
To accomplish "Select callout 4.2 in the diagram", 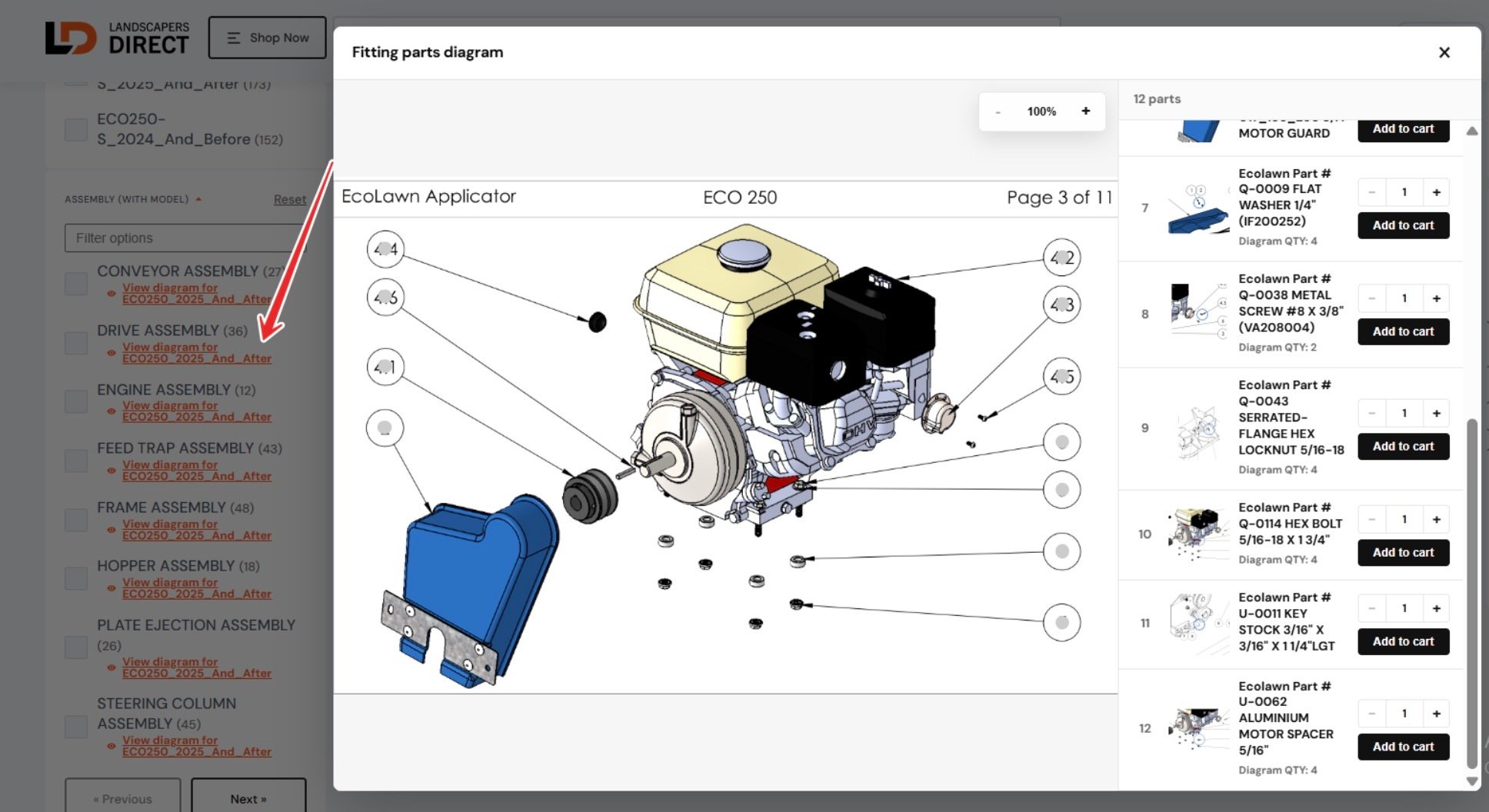I will click(1062, 258).
